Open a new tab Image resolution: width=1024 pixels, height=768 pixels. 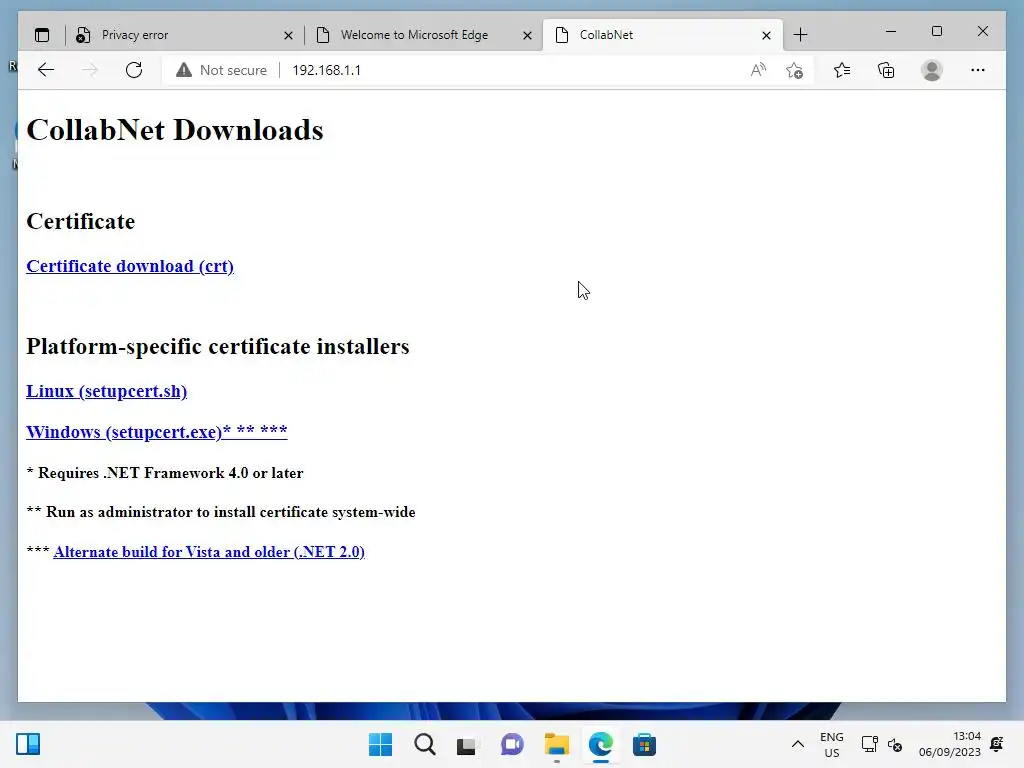pos(801,35)
